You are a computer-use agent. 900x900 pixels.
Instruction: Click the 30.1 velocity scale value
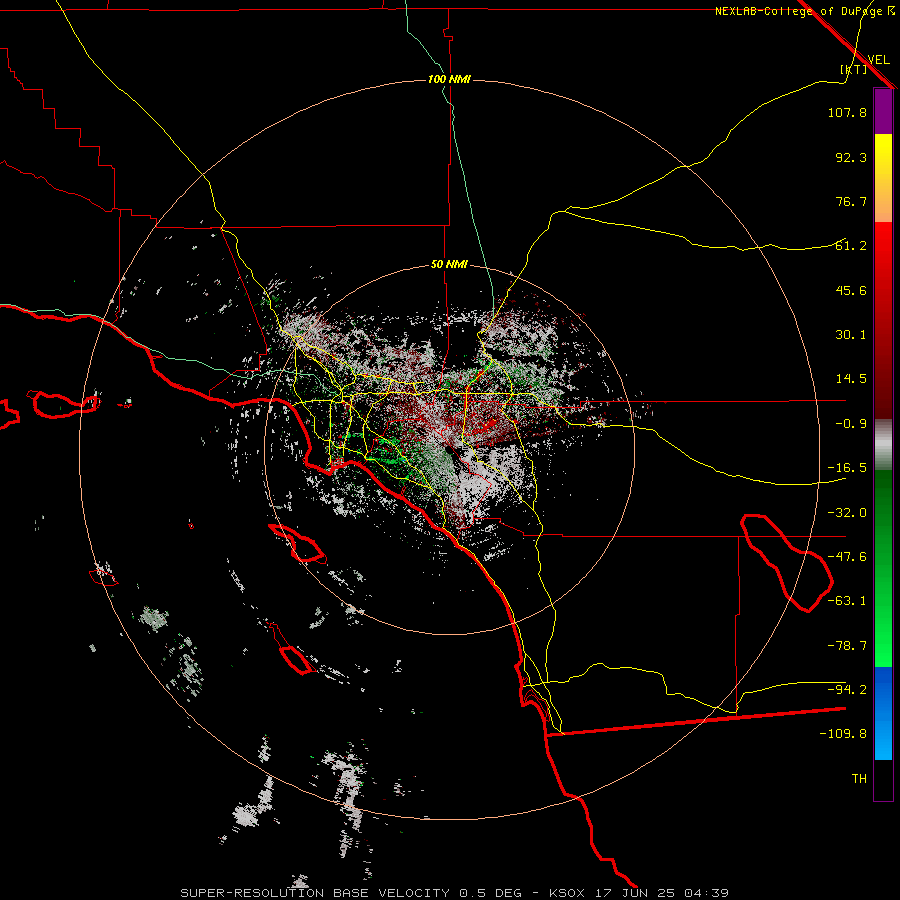pos(851,335)
